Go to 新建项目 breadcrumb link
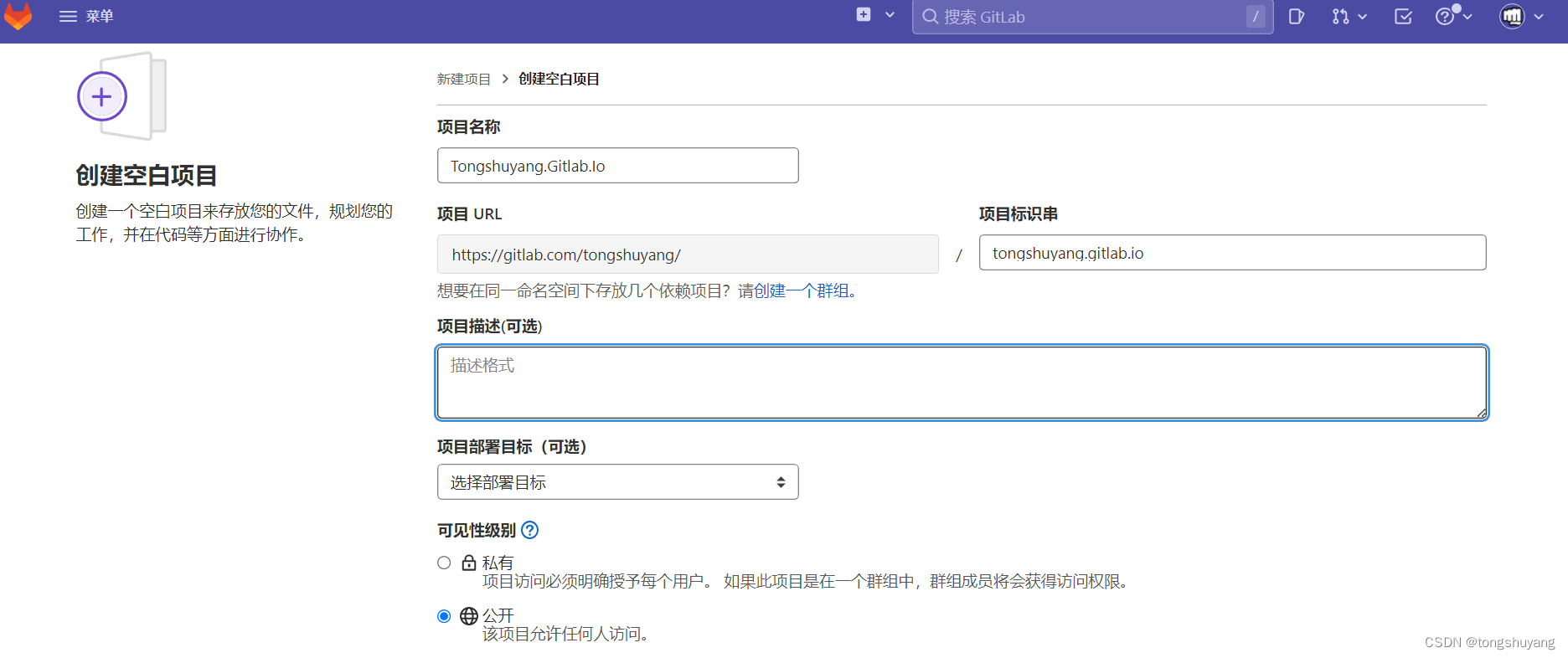 [x=463, y=79]
